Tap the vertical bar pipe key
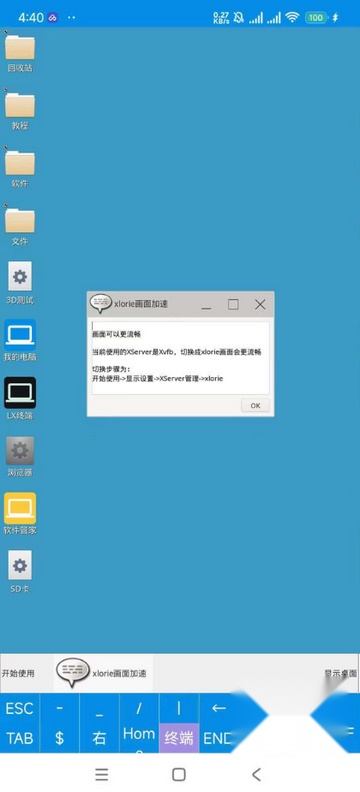The height and width of the screenshot is (792, 360). coord(179,708)
